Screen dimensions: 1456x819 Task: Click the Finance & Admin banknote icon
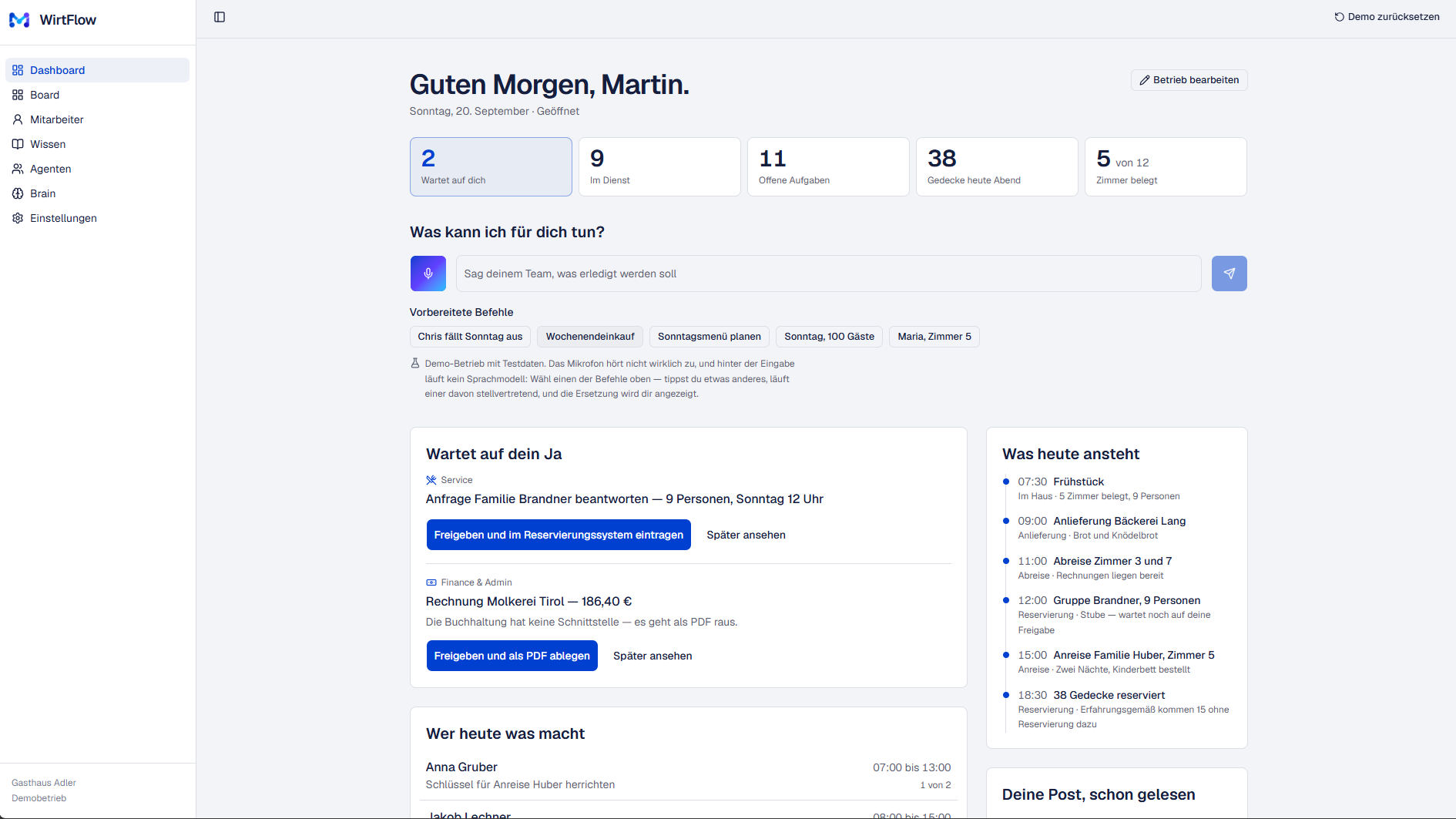(x=431, y=582)
